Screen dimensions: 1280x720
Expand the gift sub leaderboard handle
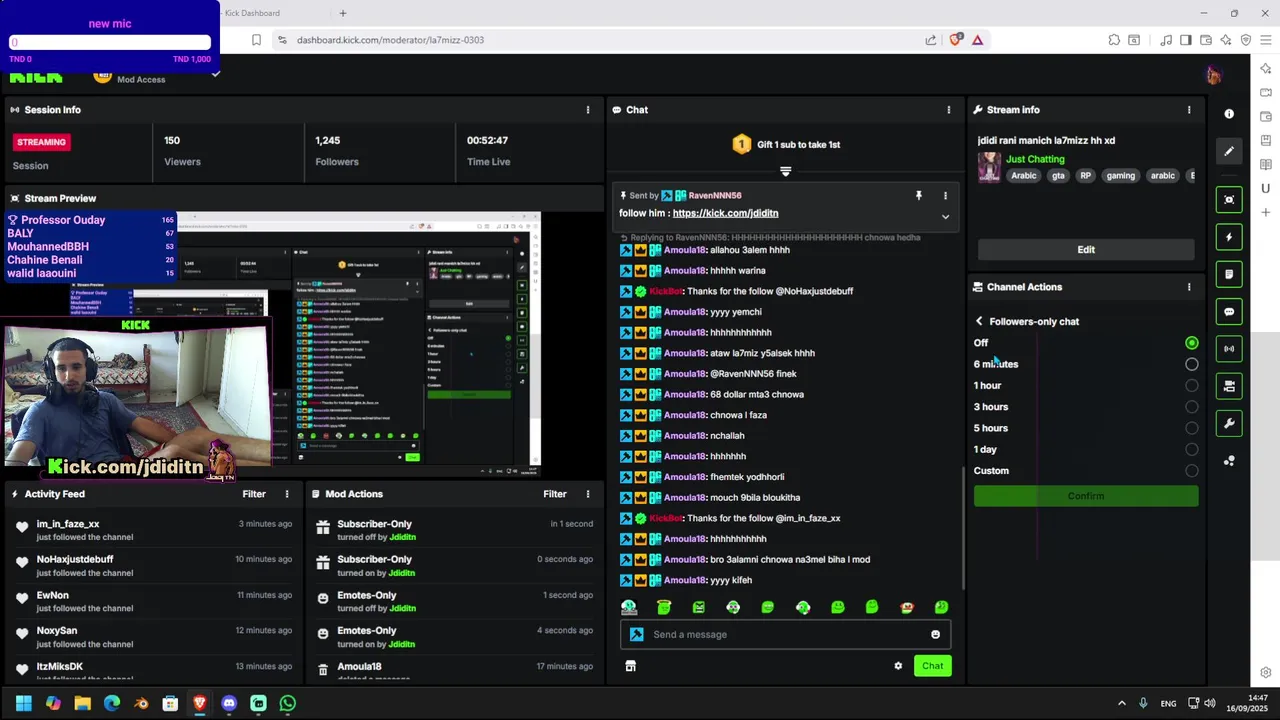(785, 172)
